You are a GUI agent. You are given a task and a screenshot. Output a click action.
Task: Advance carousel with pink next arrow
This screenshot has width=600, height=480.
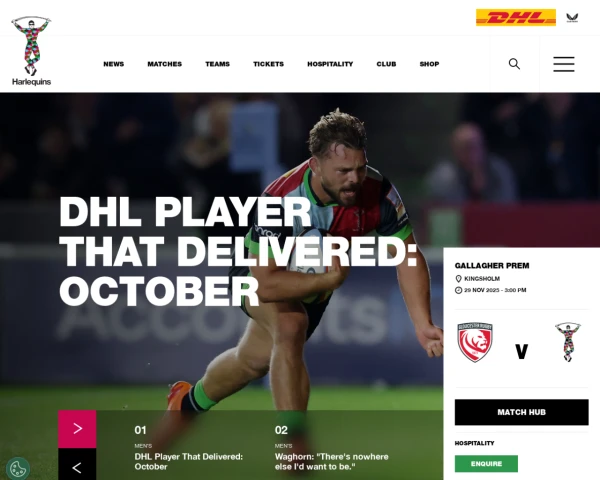[77, 429]
